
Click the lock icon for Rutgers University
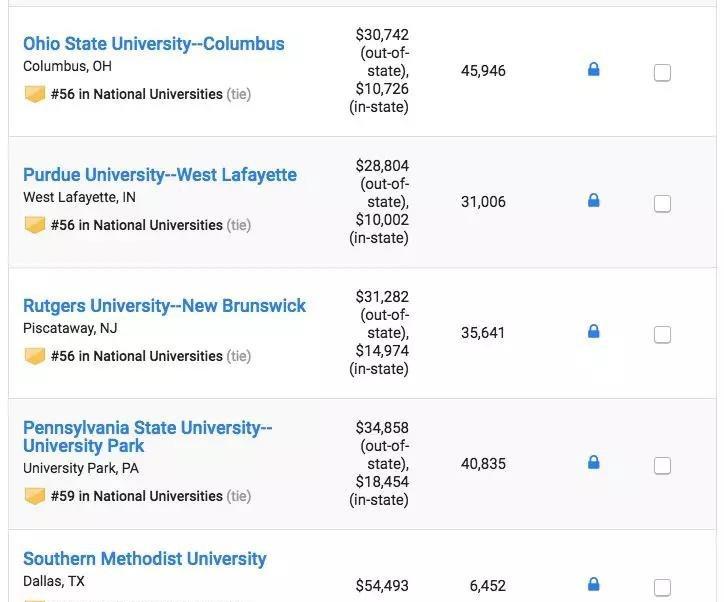click(x=593, y=332)
